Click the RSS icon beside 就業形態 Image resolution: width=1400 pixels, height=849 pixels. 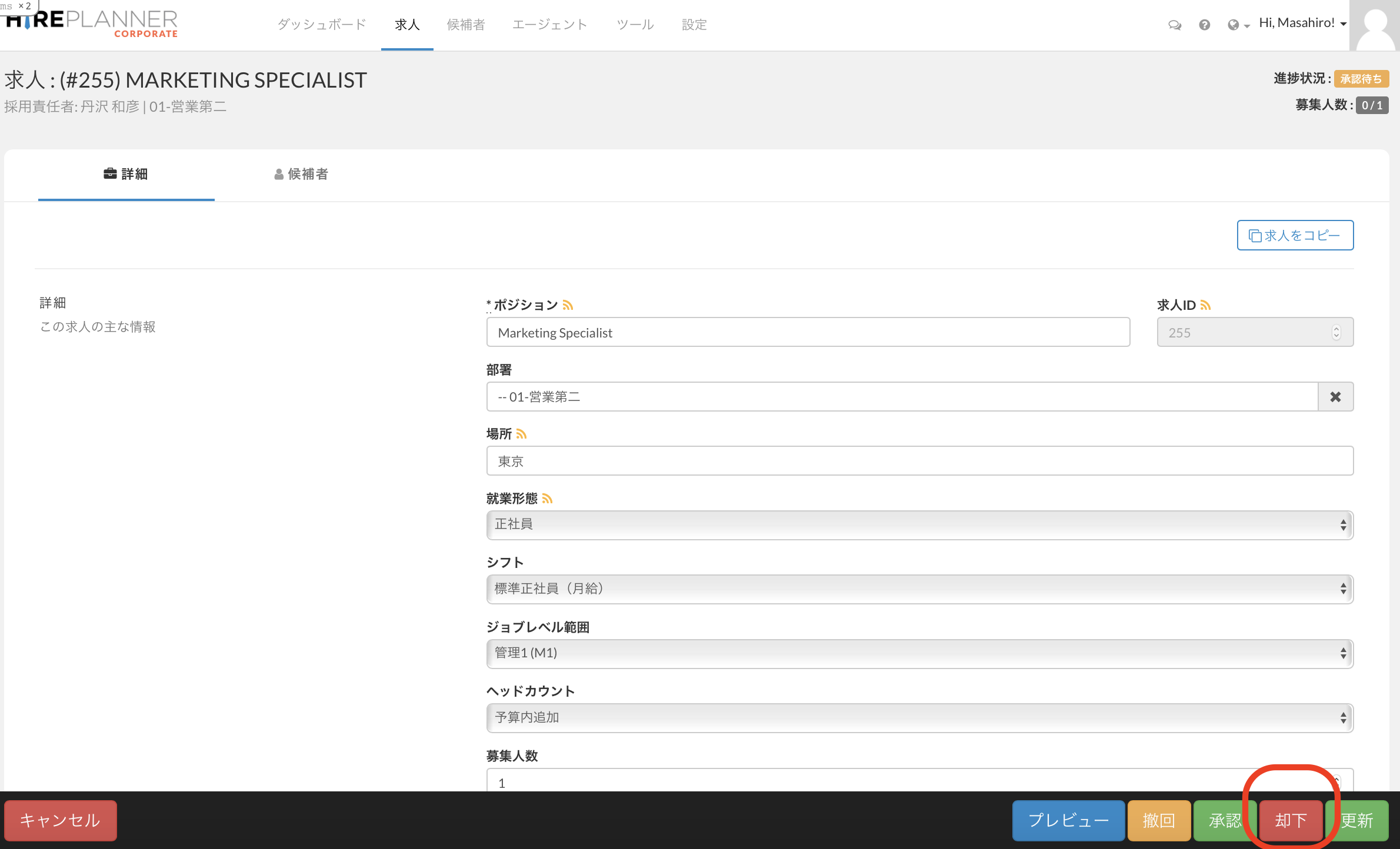coord(547,499)
